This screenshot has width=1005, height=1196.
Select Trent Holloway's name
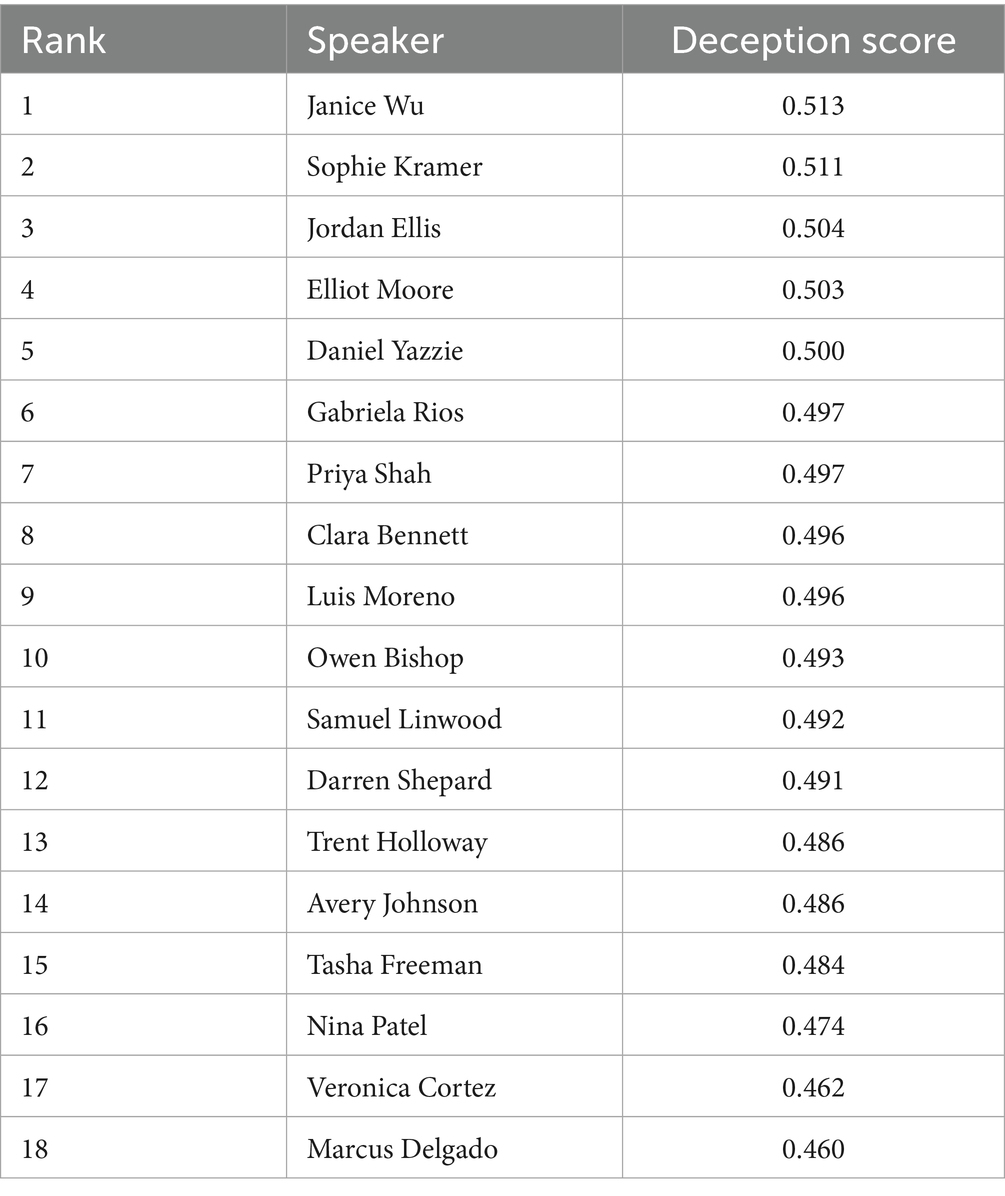[x=397, y=842]
